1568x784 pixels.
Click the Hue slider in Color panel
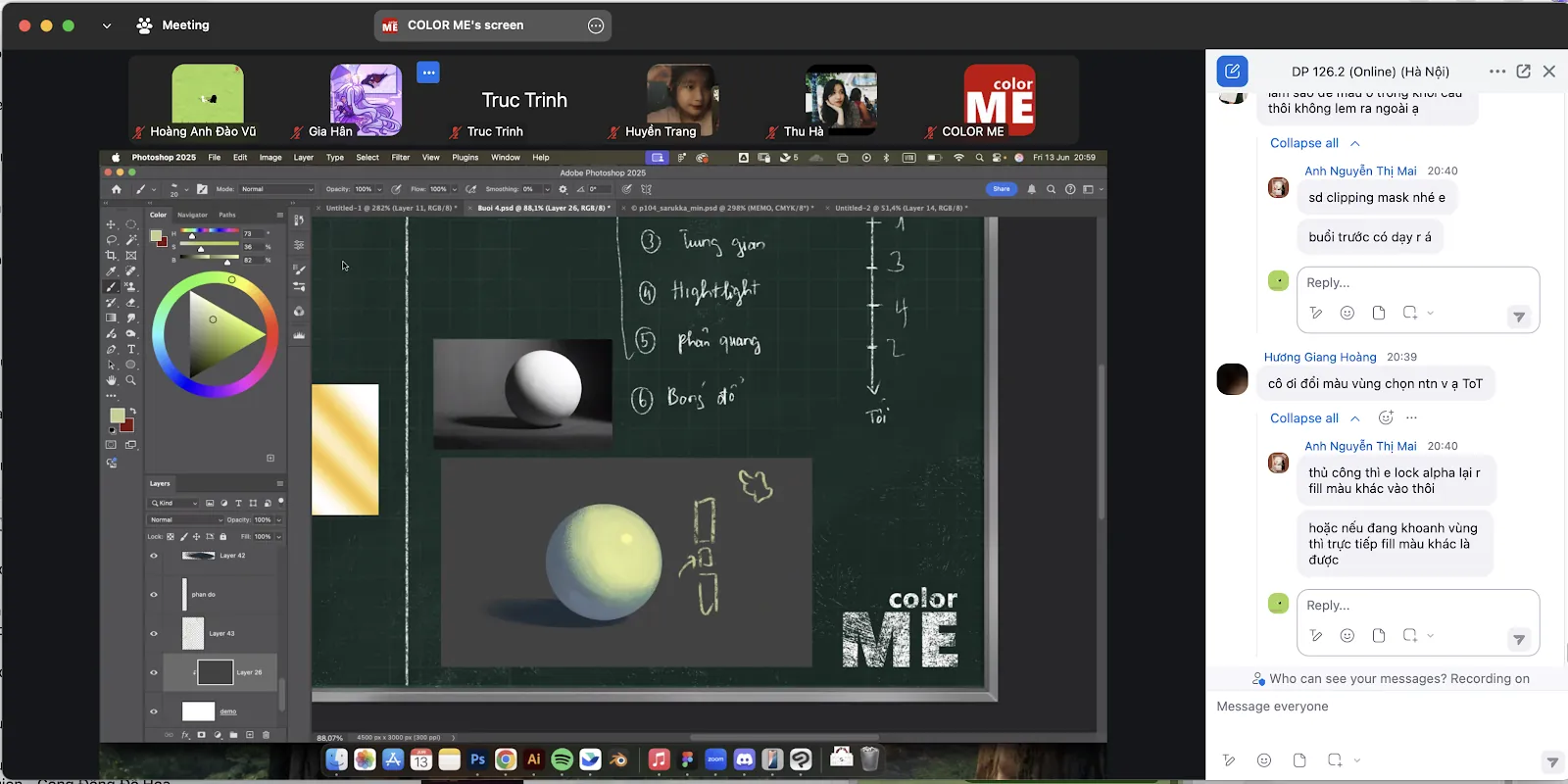pos(211,231)
